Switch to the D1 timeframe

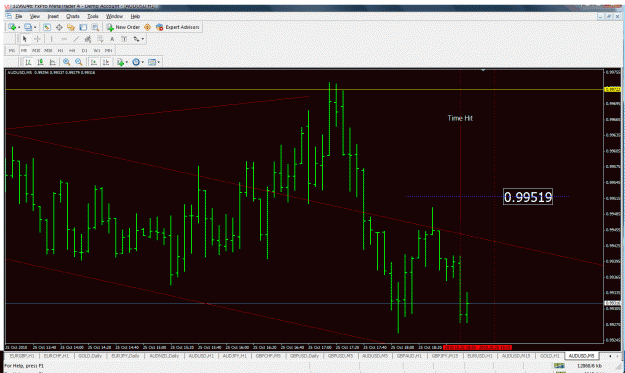click(85, 50)
